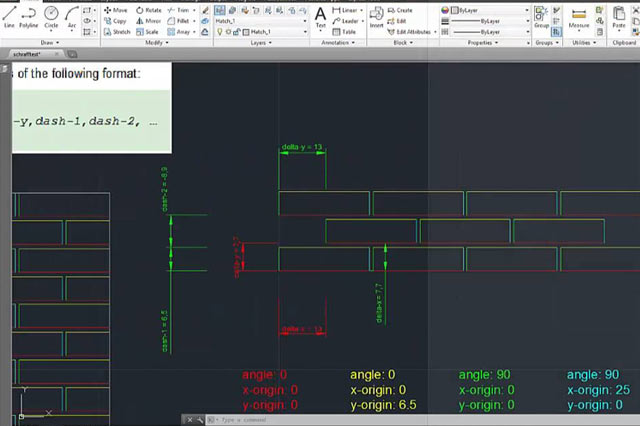The image size is (640, 426).
Task: Toggle the layer on/off lightbulb for Hatch_1
Action: click(x=220, y=31)
